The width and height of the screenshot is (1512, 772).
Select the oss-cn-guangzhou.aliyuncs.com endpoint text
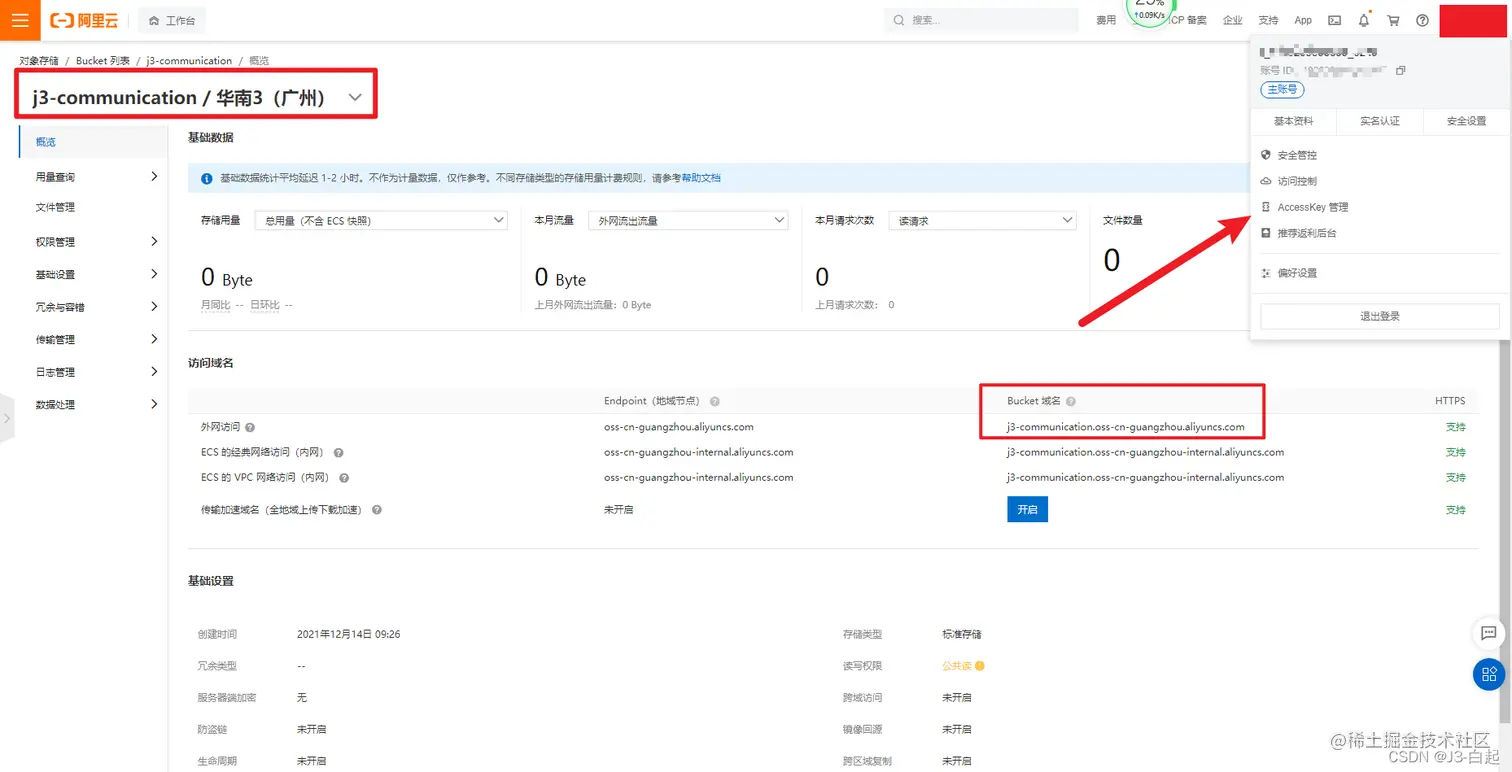[x=679, y=427]
